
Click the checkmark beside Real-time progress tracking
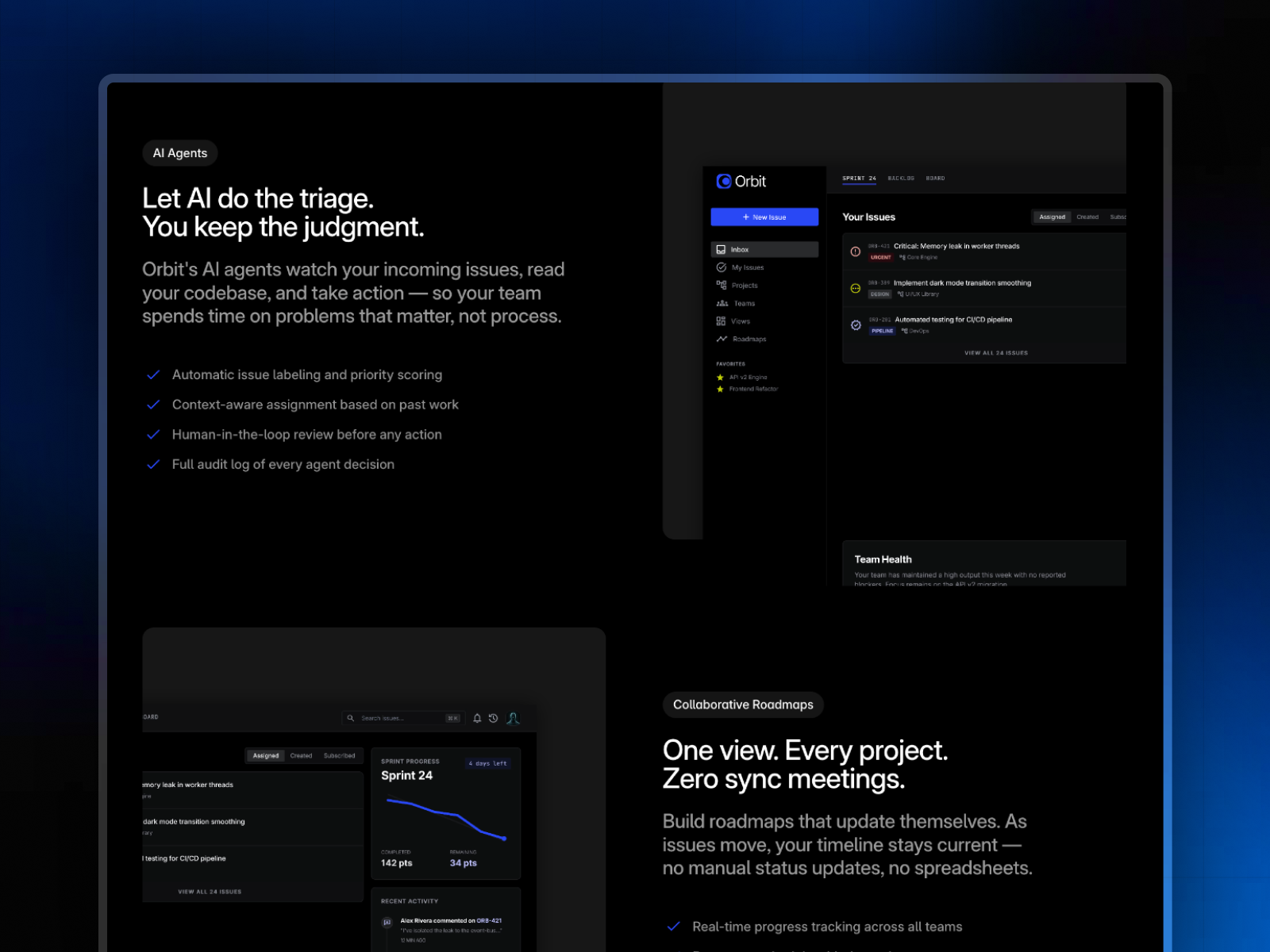coord(674,927)
